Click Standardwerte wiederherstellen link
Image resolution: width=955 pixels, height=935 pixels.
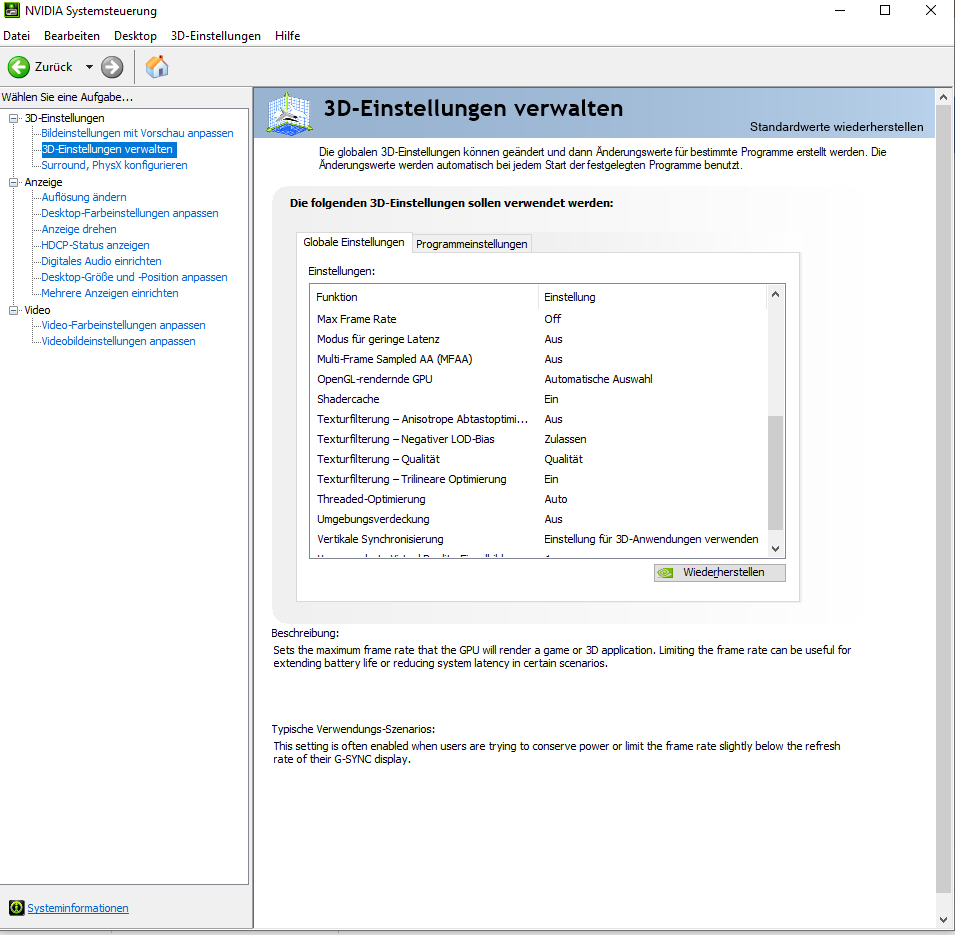click(x=836, y=127)
